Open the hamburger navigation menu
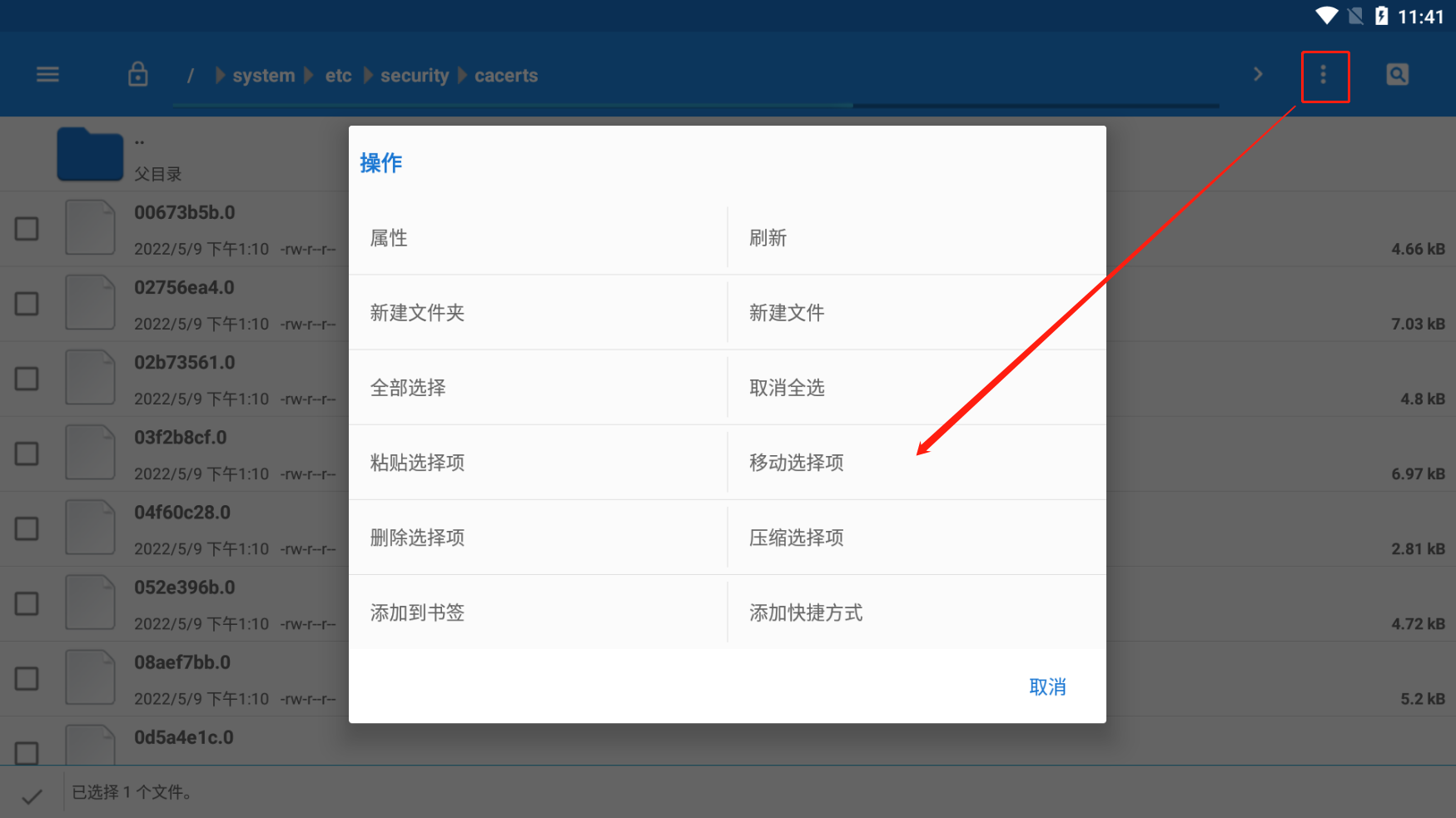 coord(47,75)
